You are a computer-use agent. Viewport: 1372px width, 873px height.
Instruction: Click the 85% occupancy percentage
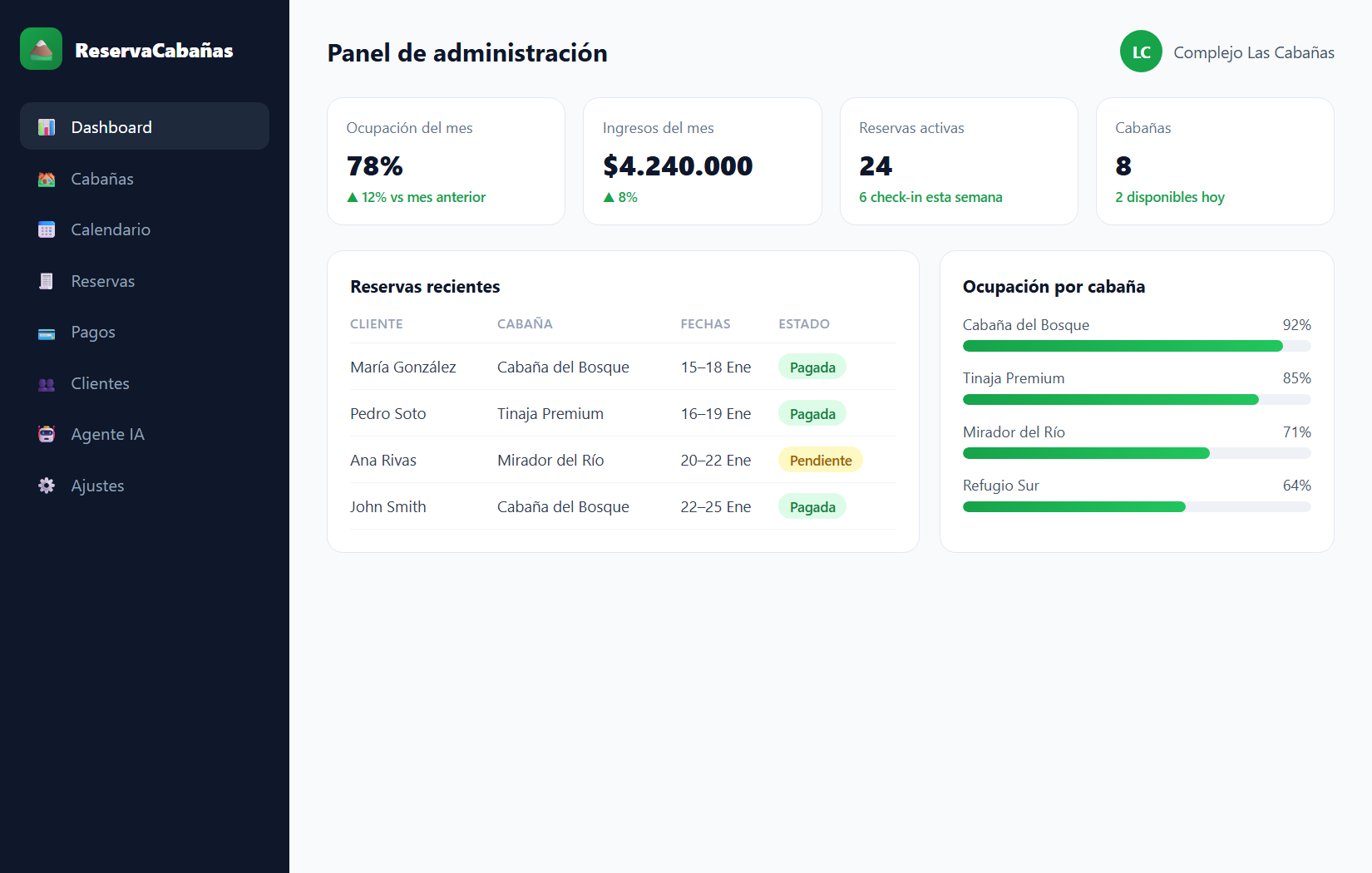tap(1296, 378)
